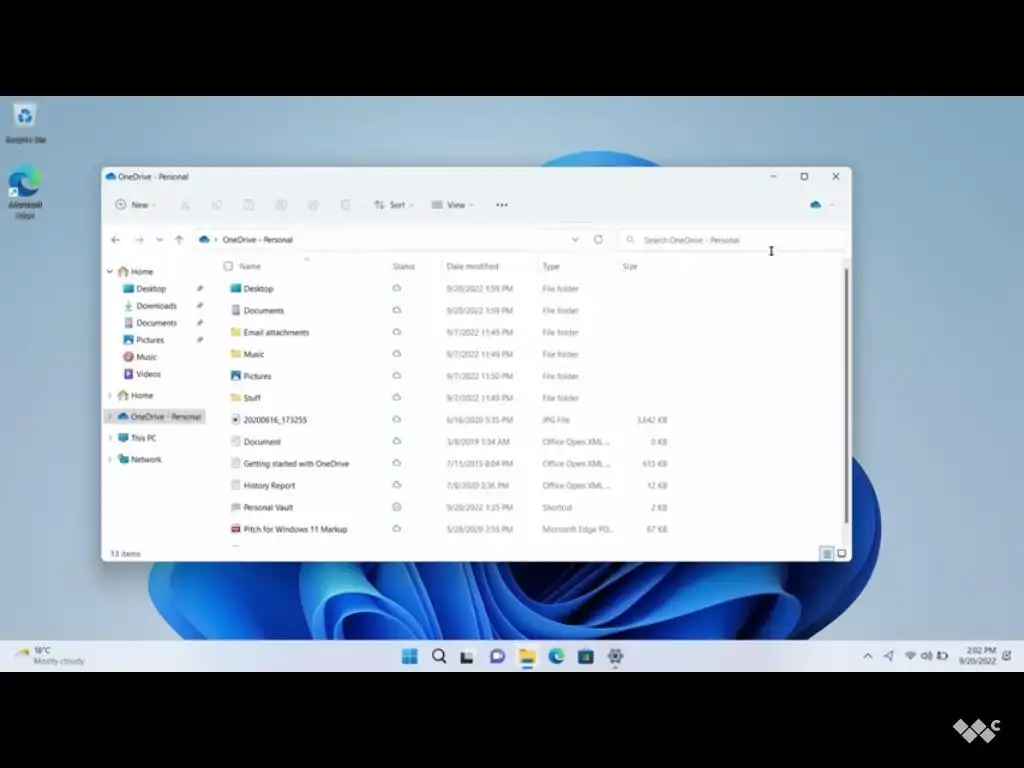This screenshot has width=1024, height=768.
Task: Sort by the Name column header
Action: click(249, 266)
